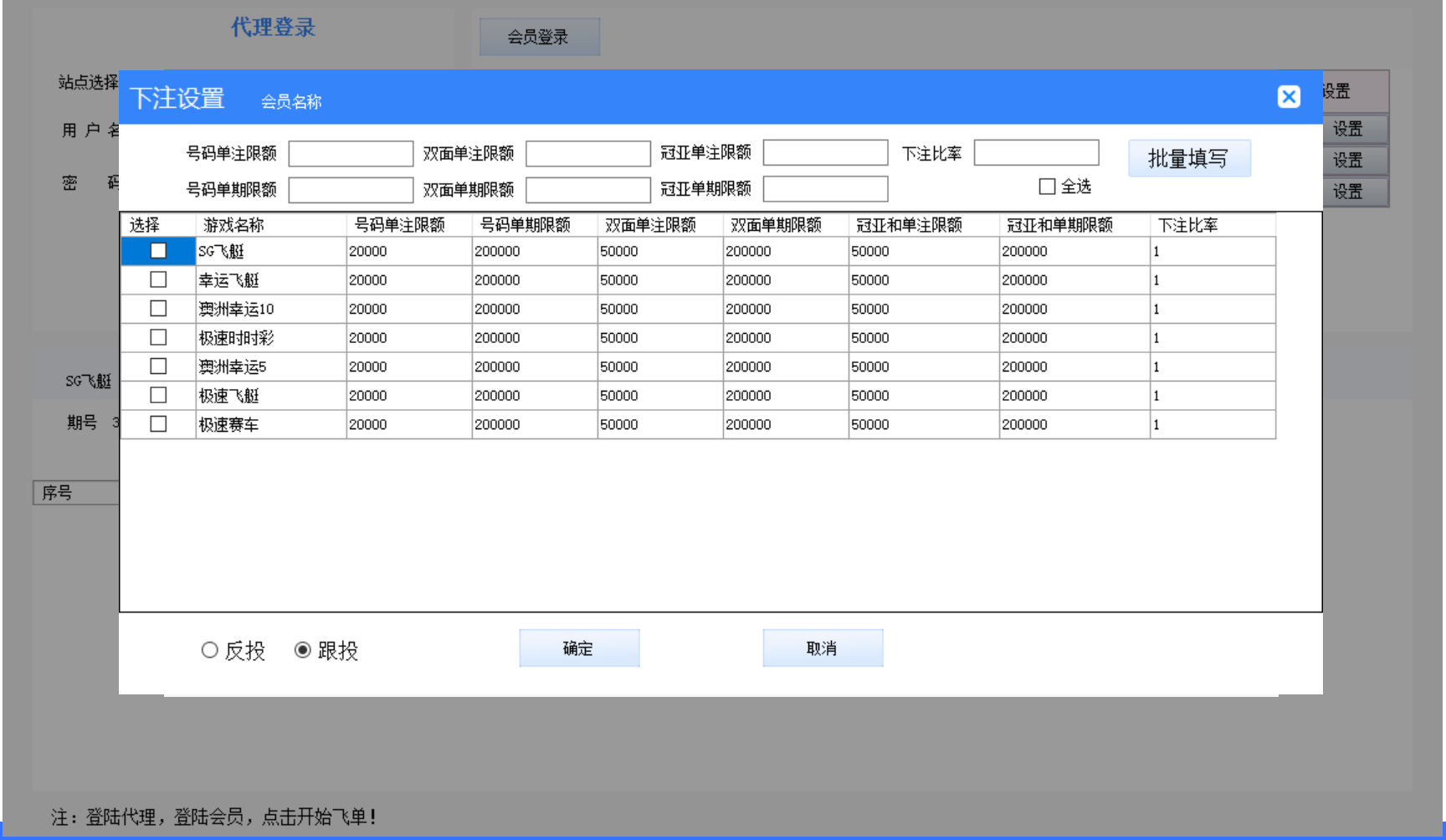Enable the 极速时时彩 row checkbox
The image size is (1446, 840).
pyautogui.click(x=158, y=337)
